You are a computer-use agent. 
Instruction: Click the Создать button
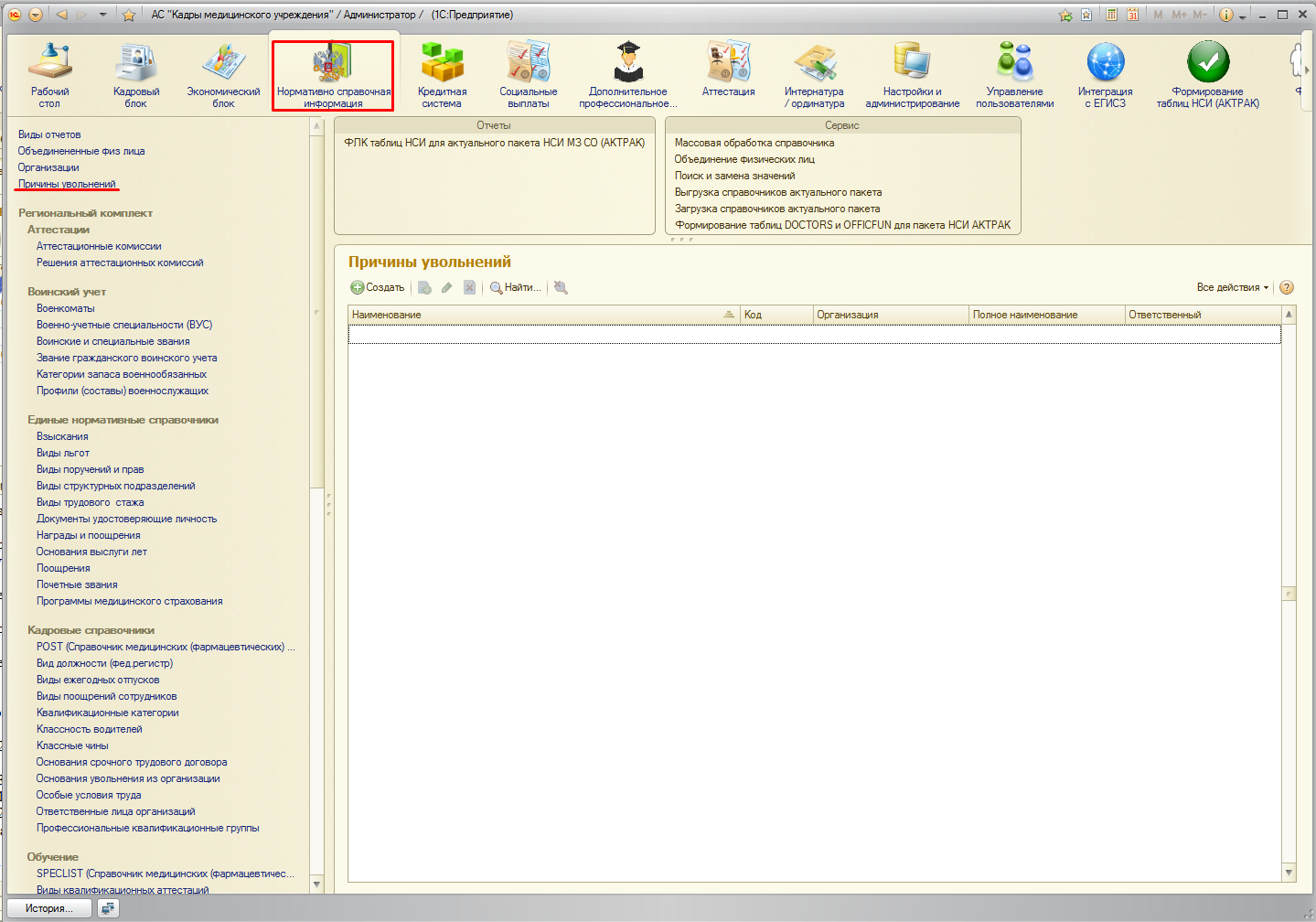pos(377,287)
